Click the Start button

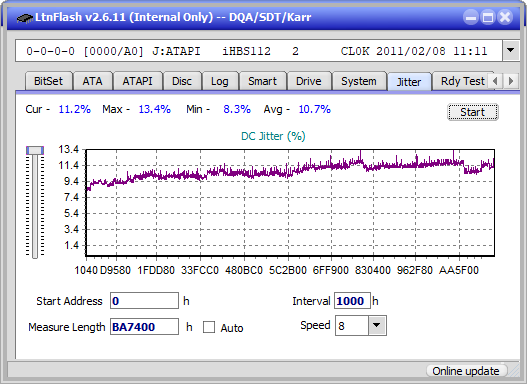pos(473,112)
